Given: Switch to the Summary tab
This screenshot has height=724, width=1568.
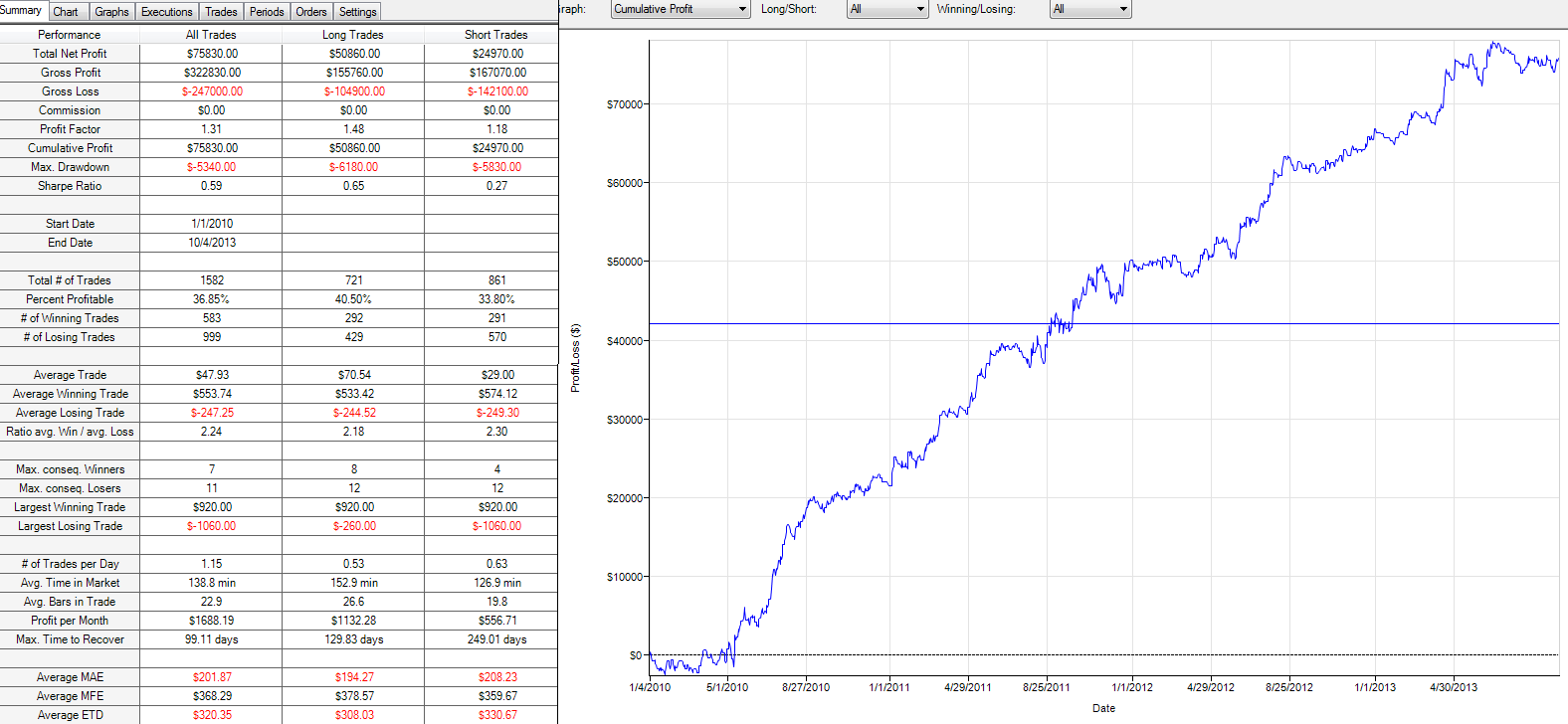Looking at the screenshot, I should 22,10.
